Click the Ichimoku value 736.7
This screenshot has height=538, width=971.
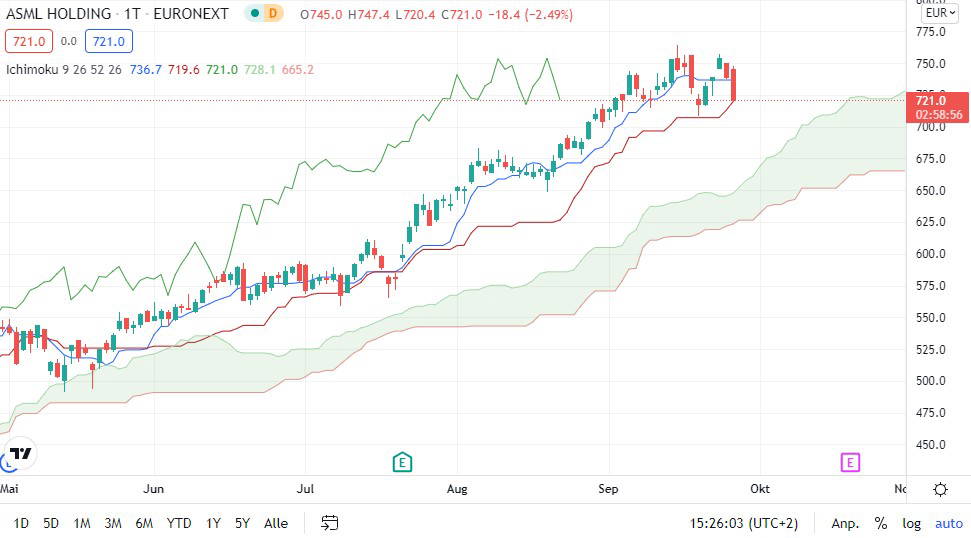(146, 69)
